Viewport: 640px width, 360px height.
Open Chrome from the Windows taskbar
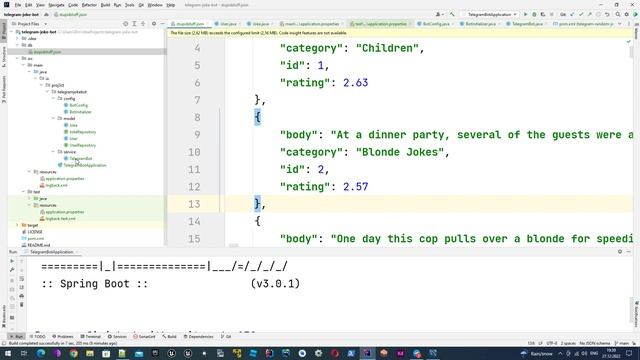point(73,353)
